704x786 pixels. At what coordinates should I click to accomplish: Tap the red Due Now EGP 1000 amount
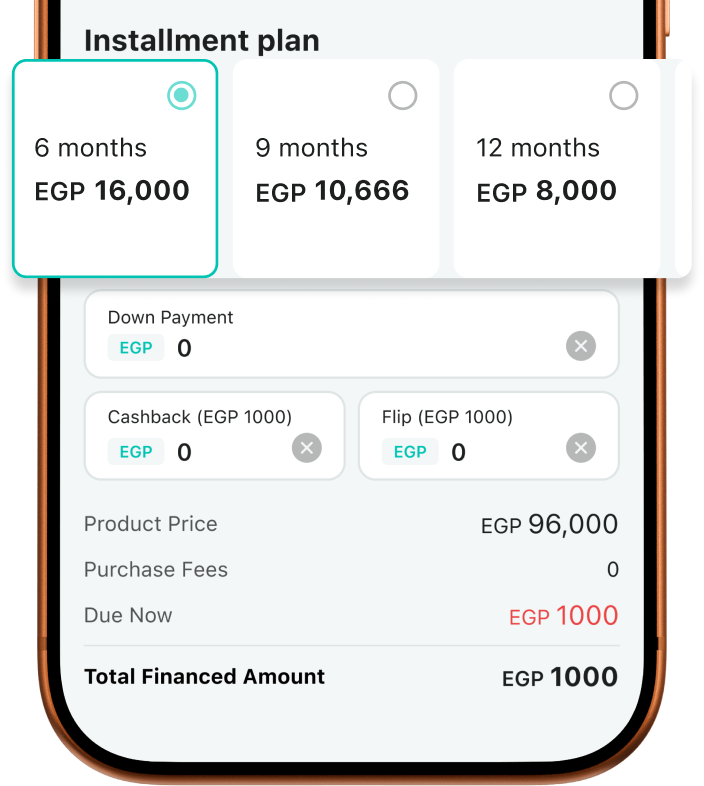pyautogui.click(x=563, y=616)
